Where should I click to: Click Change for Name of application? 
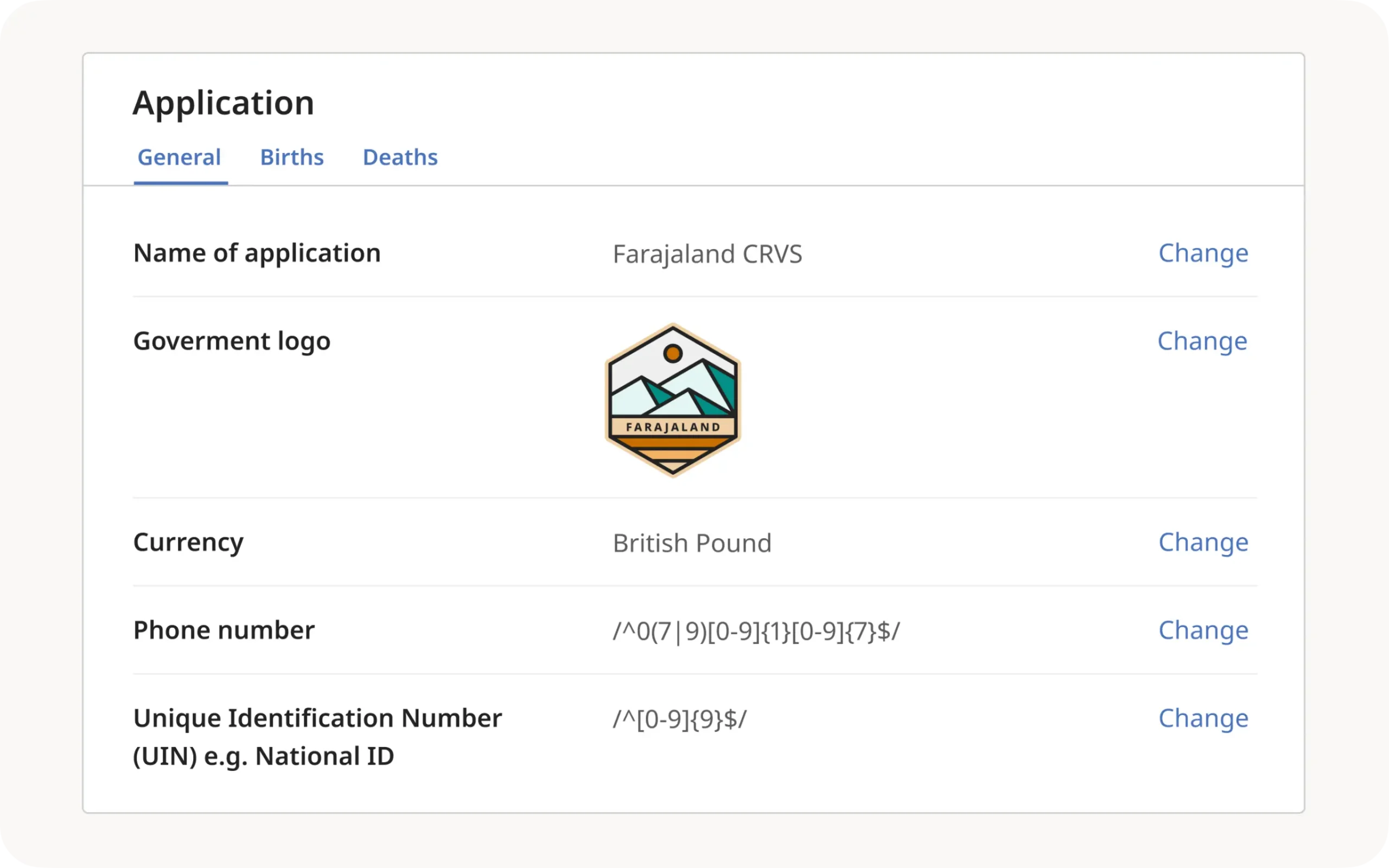(x=1203, y=253)
